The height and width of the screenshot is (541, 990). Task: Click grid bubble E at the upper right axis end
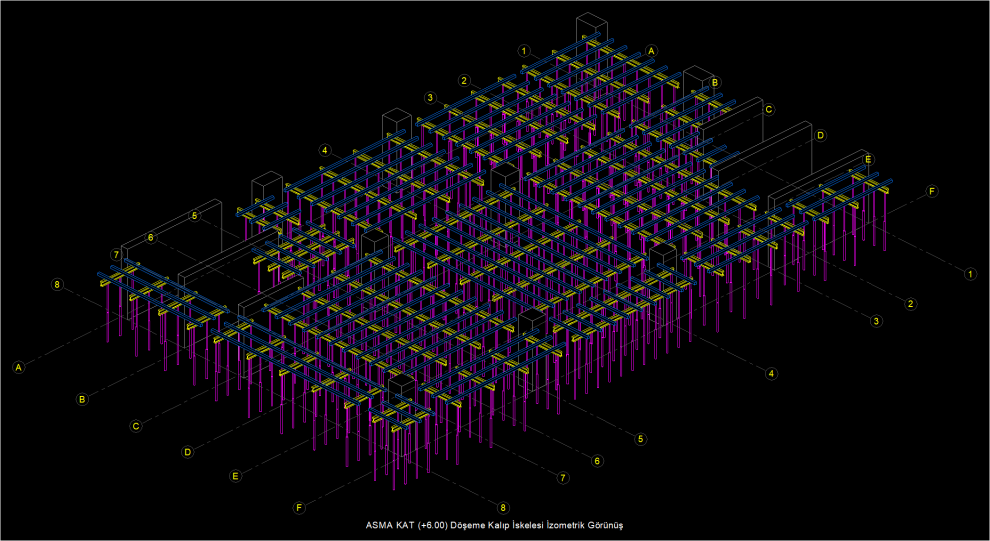point(867,159)
